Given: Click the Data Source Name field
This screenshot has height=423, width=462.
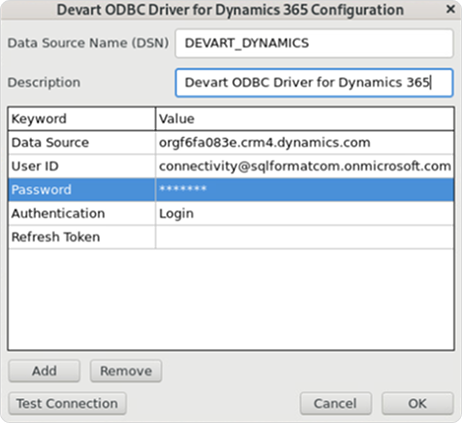Looking at the screenshot, I should [x=314, y=43].
